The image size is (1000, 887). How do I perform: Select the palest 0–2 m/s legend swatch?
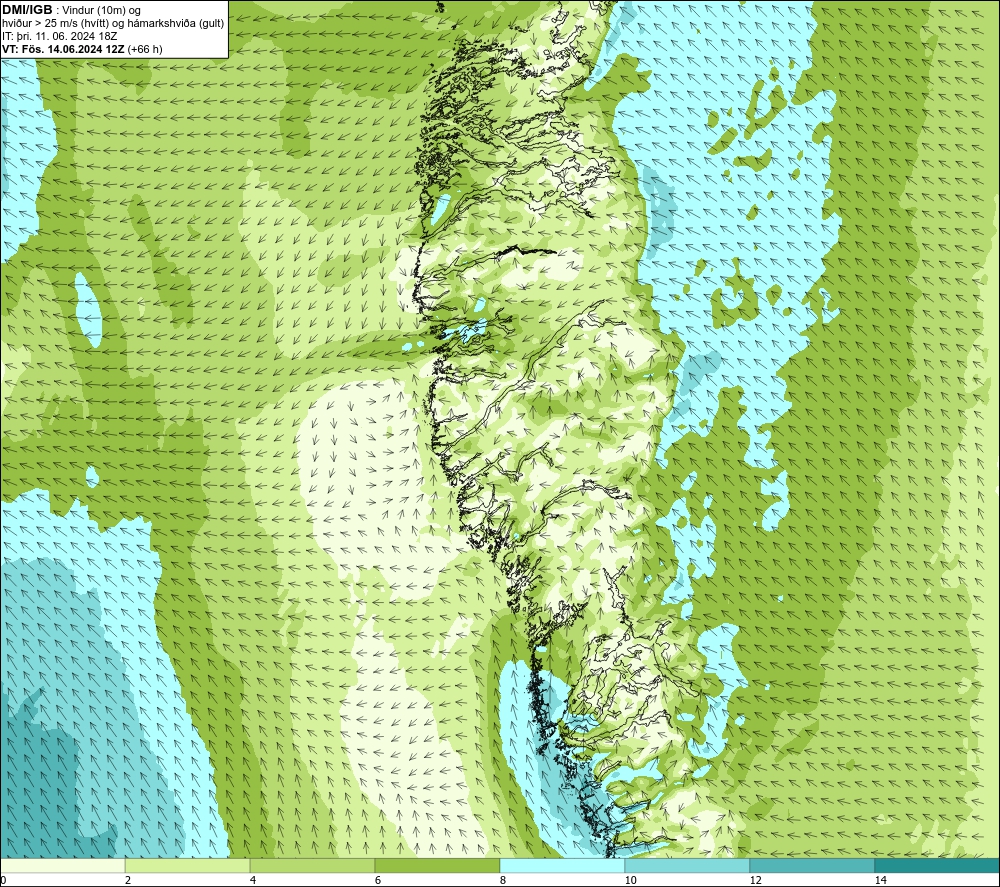click(x=62, y=865)
